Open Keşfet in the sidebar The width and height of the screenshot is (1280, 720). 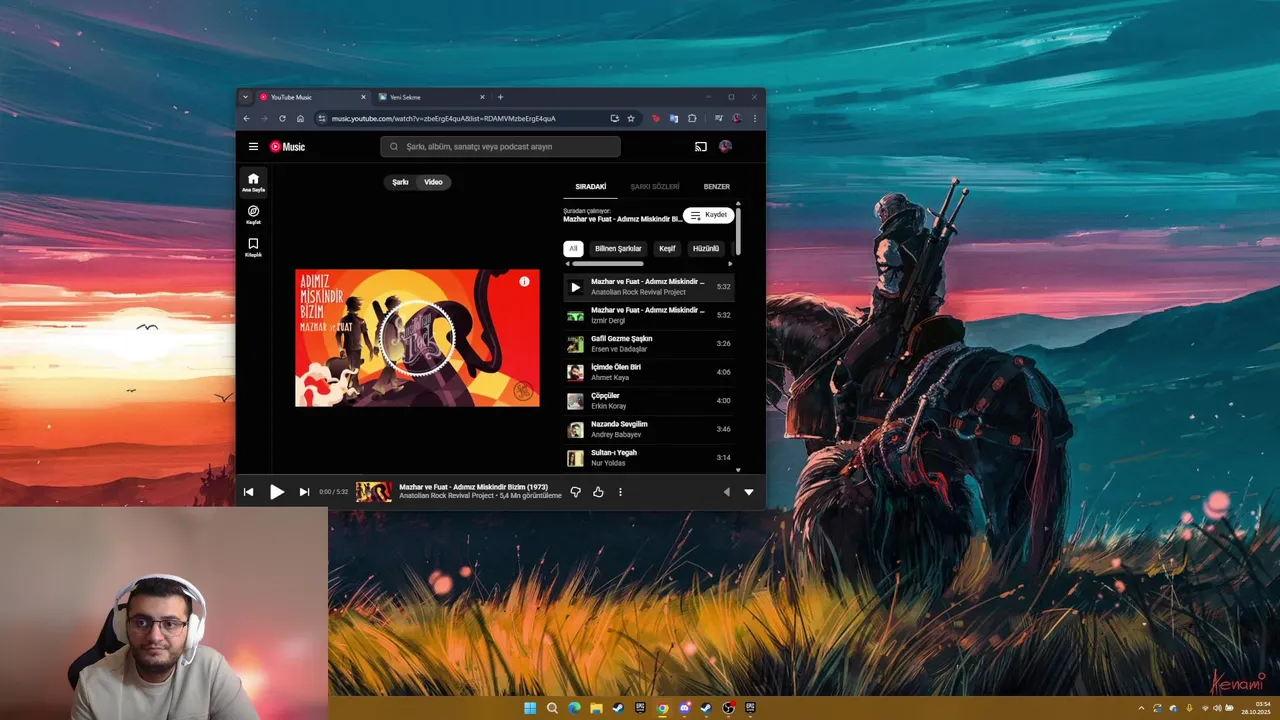tap(253, 215)
